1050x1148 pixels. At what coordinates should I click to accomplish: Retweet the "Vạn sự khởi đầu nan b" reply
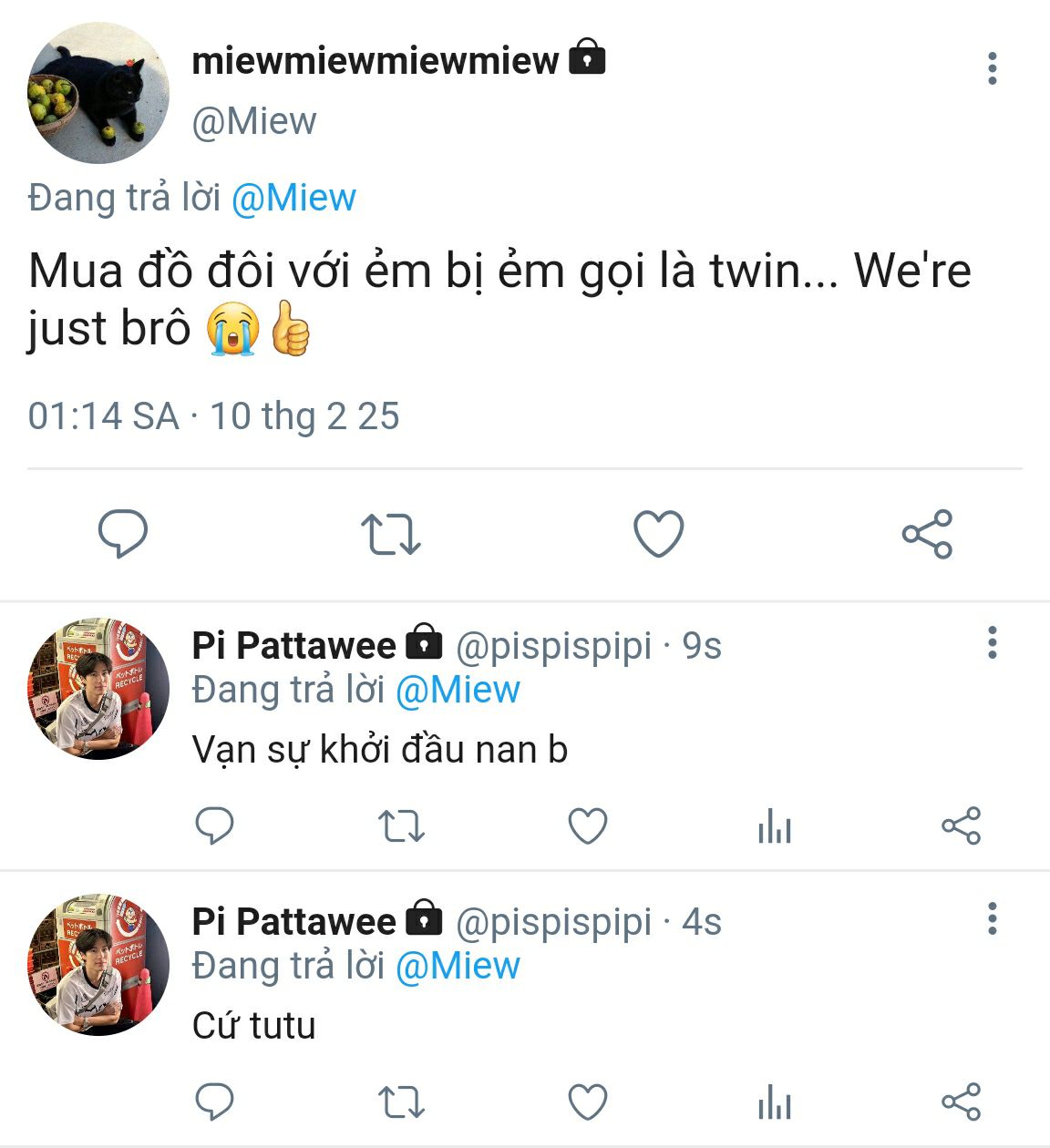tap(401, 826)
